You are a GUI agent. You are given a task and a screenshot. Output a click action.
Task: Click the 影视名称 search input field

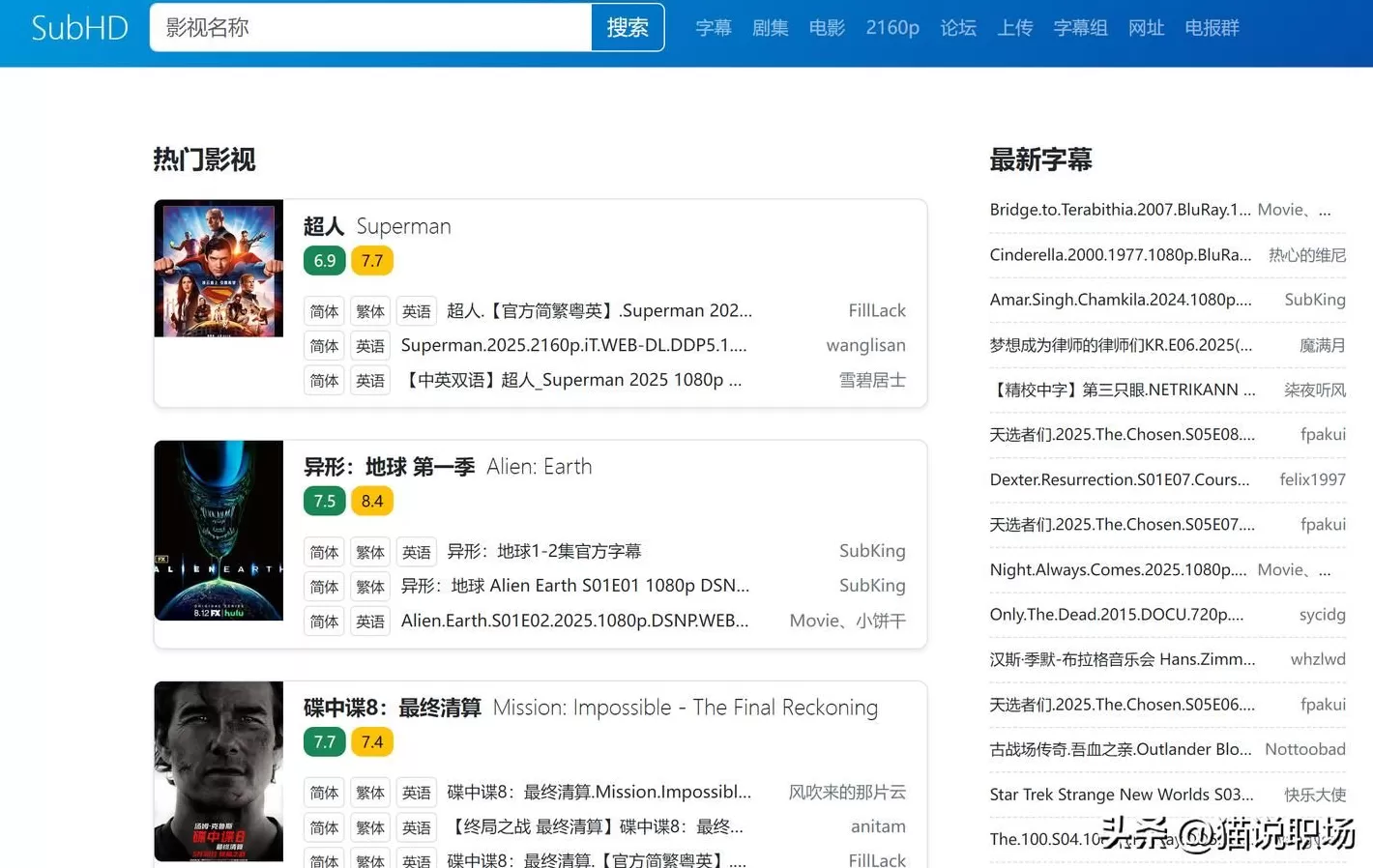coord(370,28)
